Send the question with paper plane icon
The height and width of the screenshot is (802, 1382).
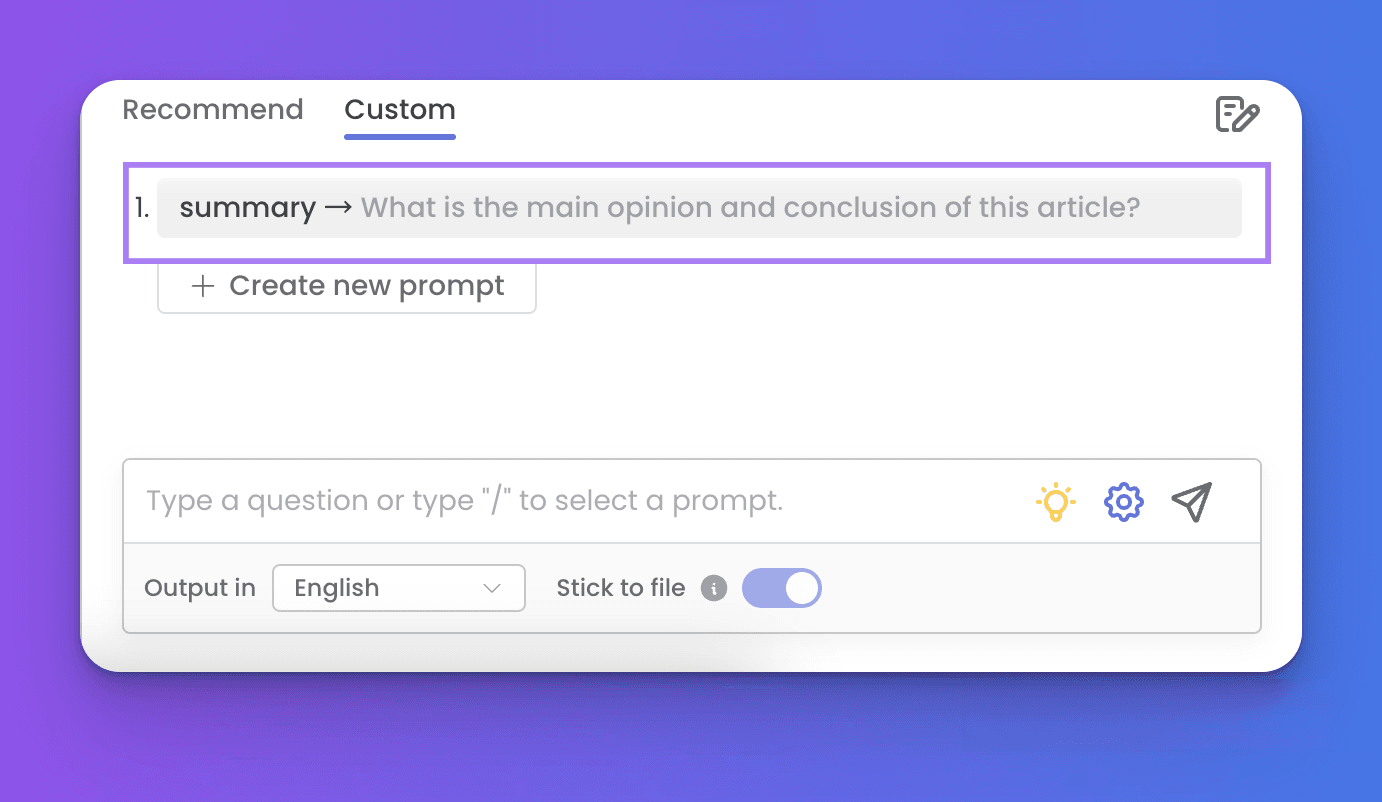pos(1191,501)
